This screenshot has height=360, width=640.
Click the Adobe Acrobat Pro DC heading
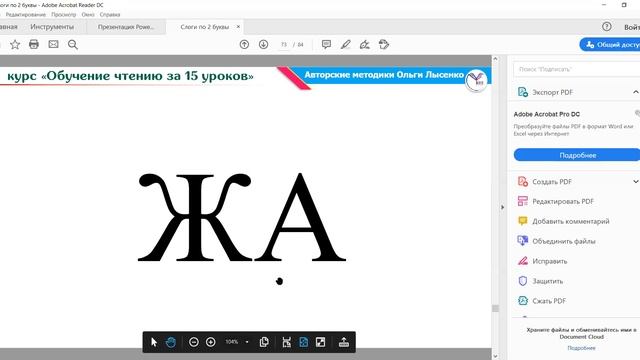pos(547,114)
